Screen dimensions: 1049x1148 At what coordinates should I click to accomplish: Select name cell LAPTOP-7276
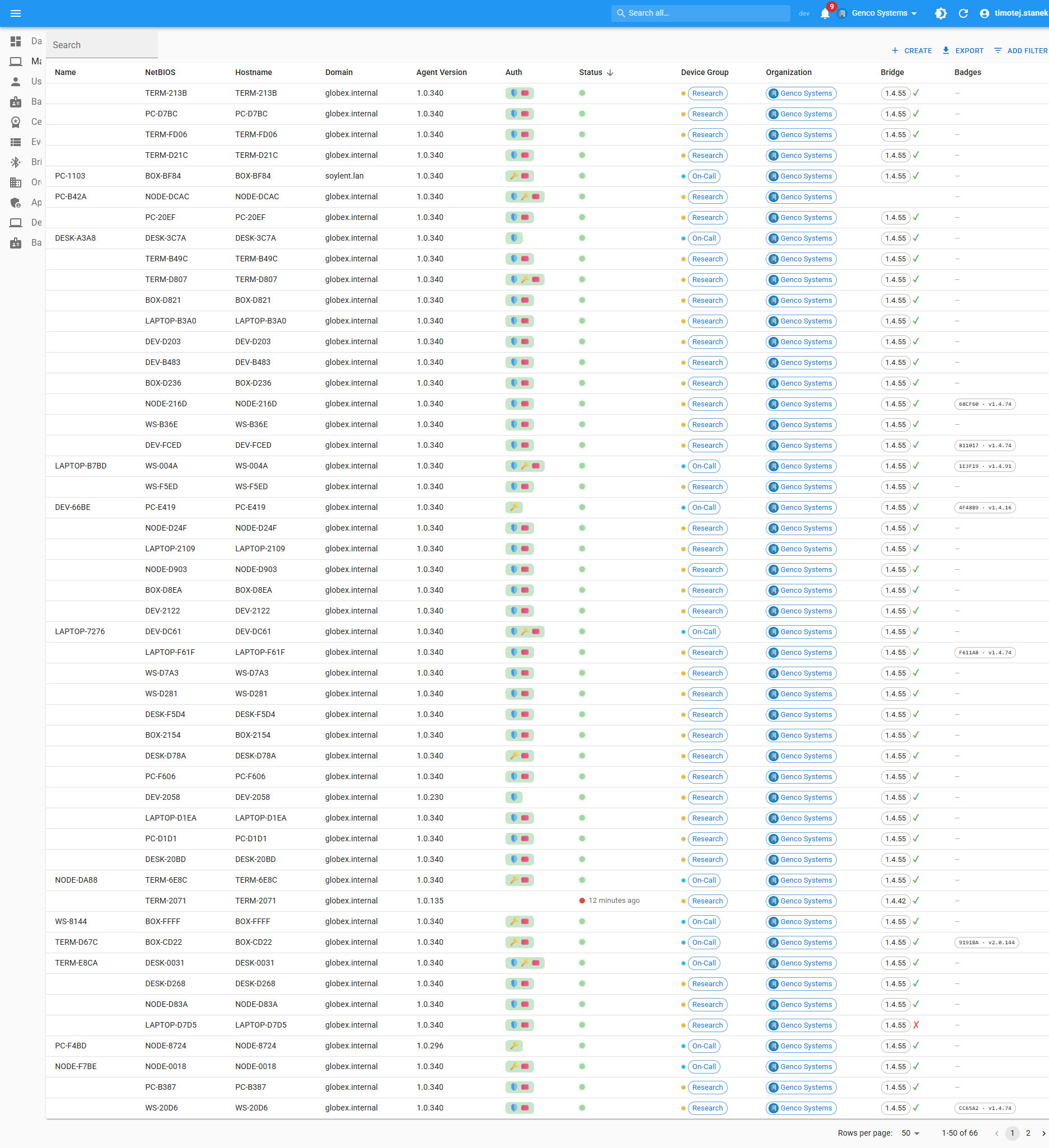tap(79, 631)
